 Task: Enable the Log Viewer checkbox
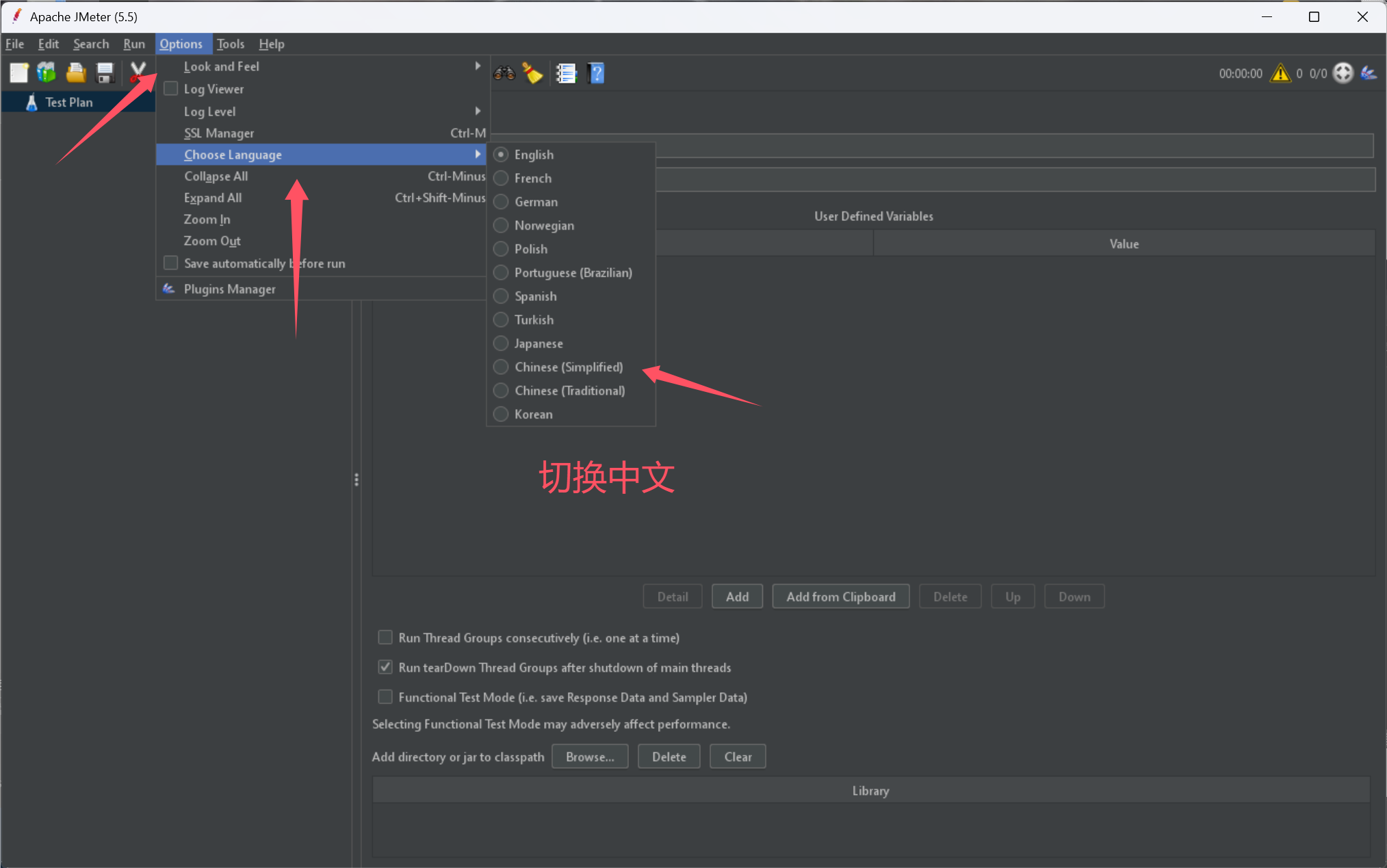coord(171,89)
